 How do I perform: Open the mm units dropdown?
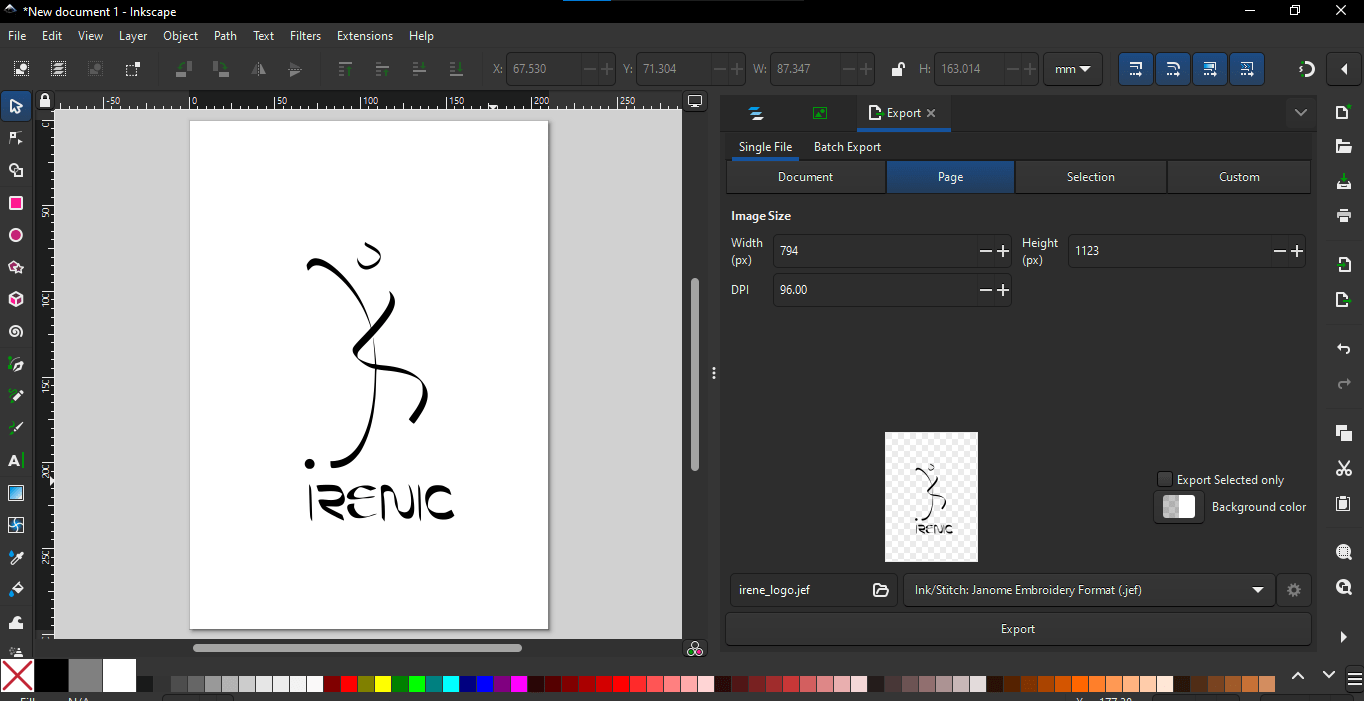coord(1073,69)
